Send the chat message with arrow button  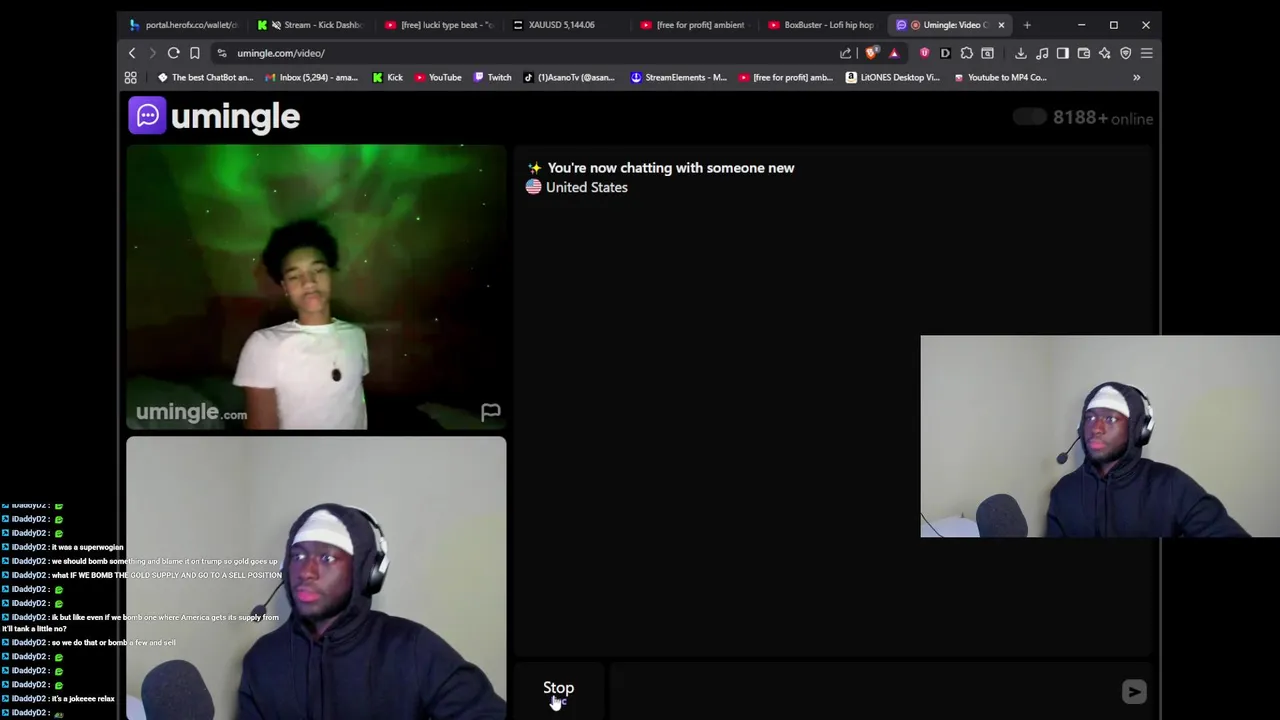(x=1134, y=691)
